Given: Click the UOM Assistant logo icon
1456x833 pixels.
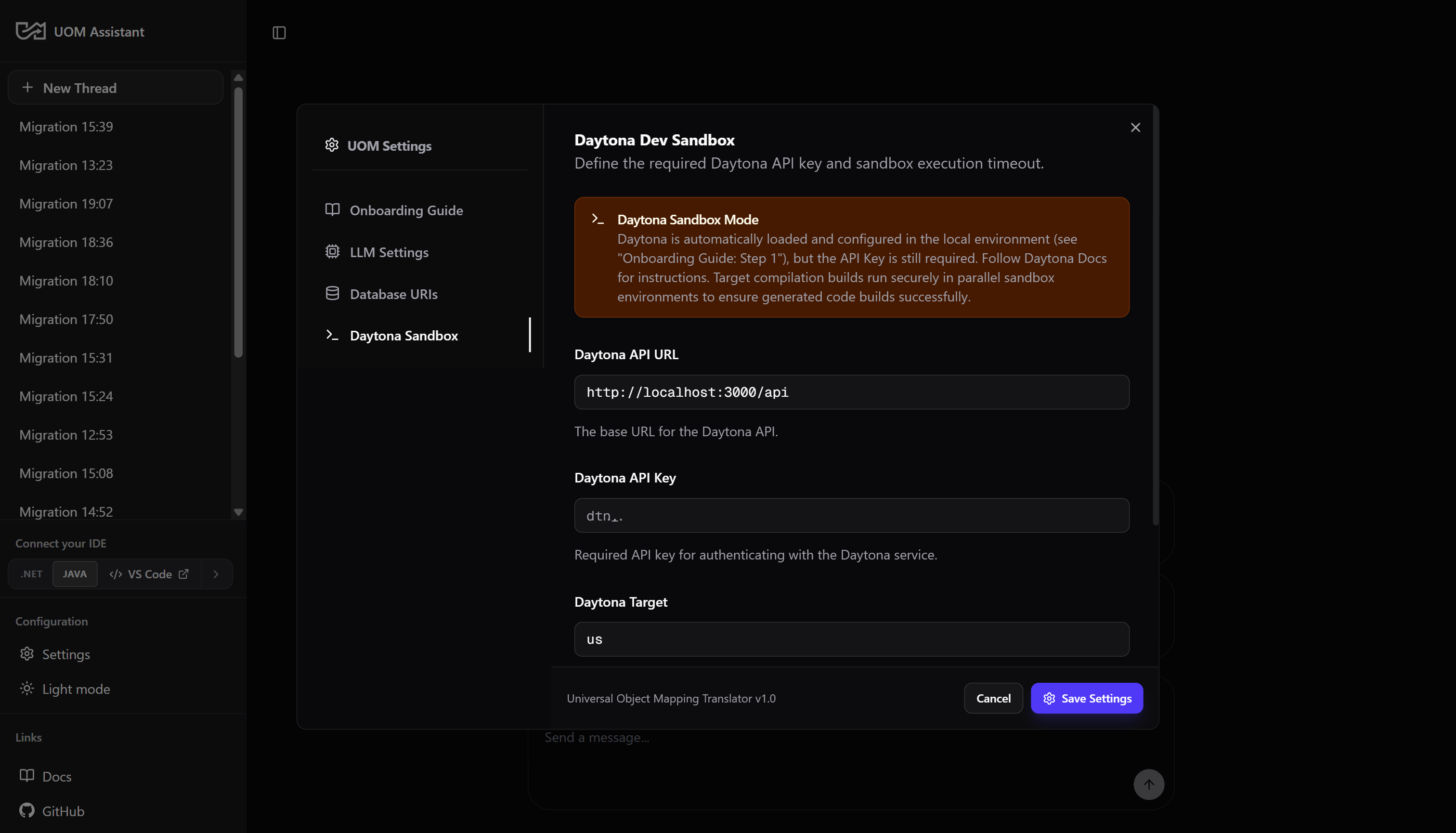Looking at the screenshot, I should coord(30,31).
